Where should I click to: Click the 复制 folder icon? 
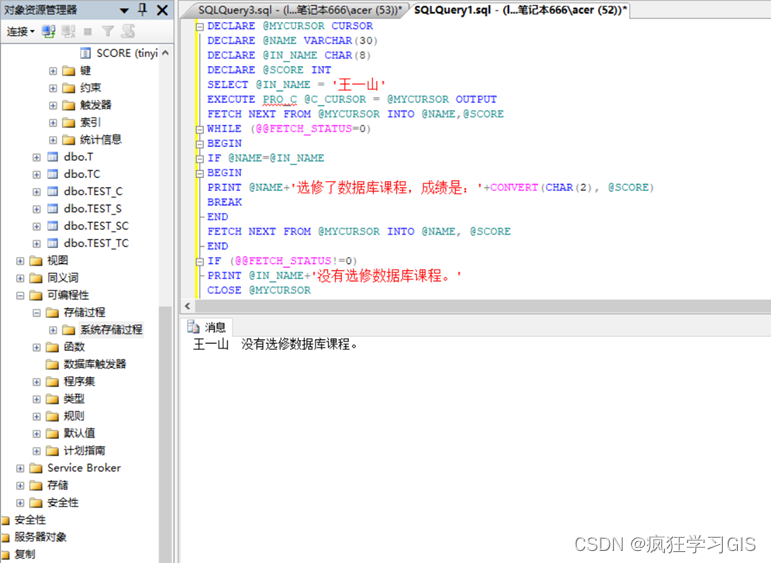tap(5, 555)
